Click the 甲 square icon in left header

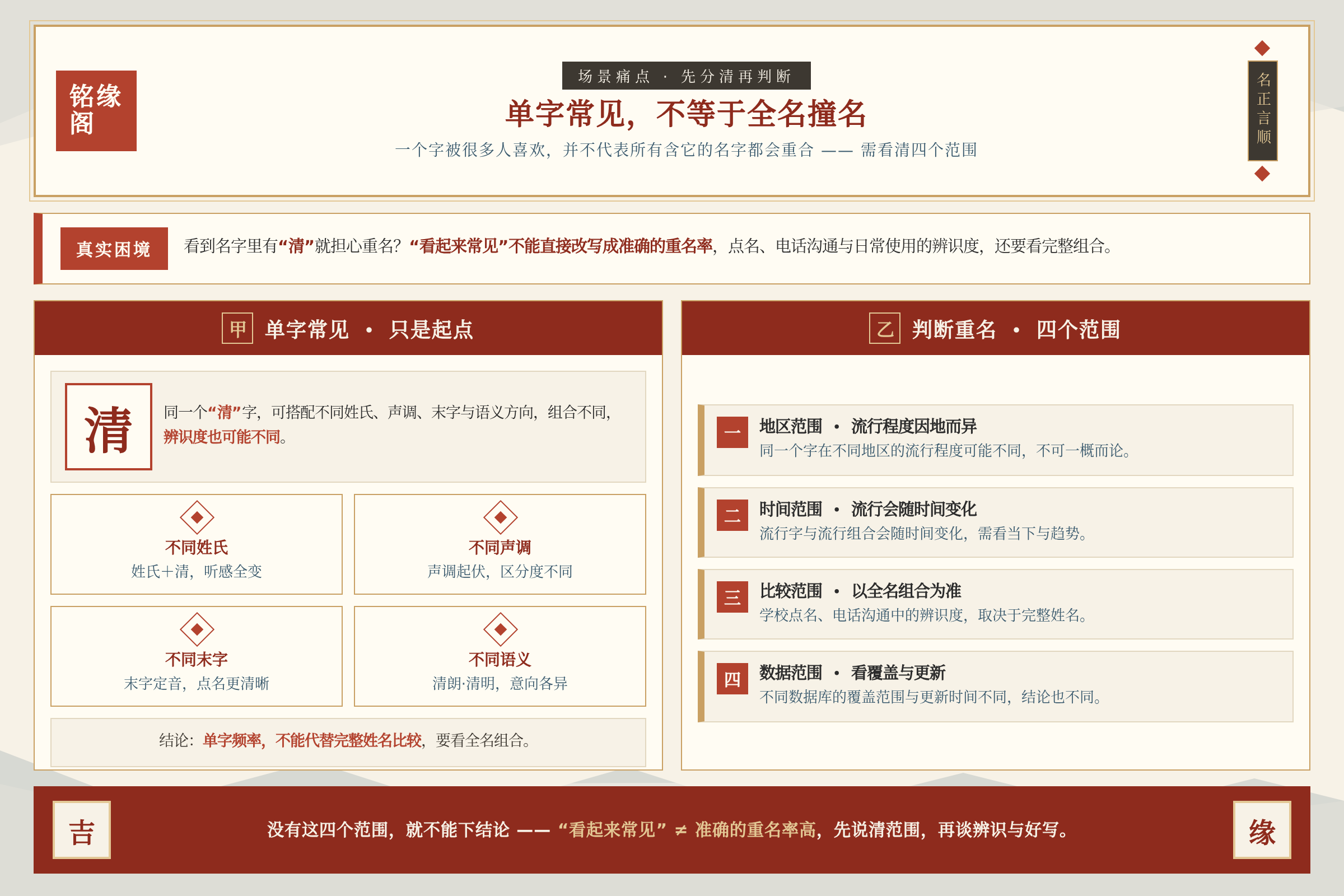click(x=237, y=329)
